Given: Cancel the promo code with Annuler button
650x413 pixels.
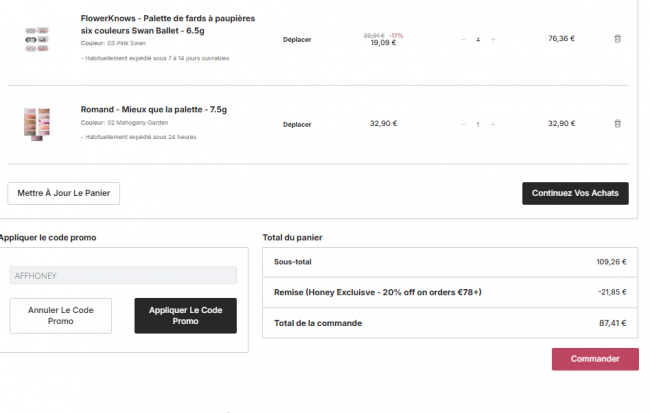Looking at the screenshot, I should [x=61, y=315].
